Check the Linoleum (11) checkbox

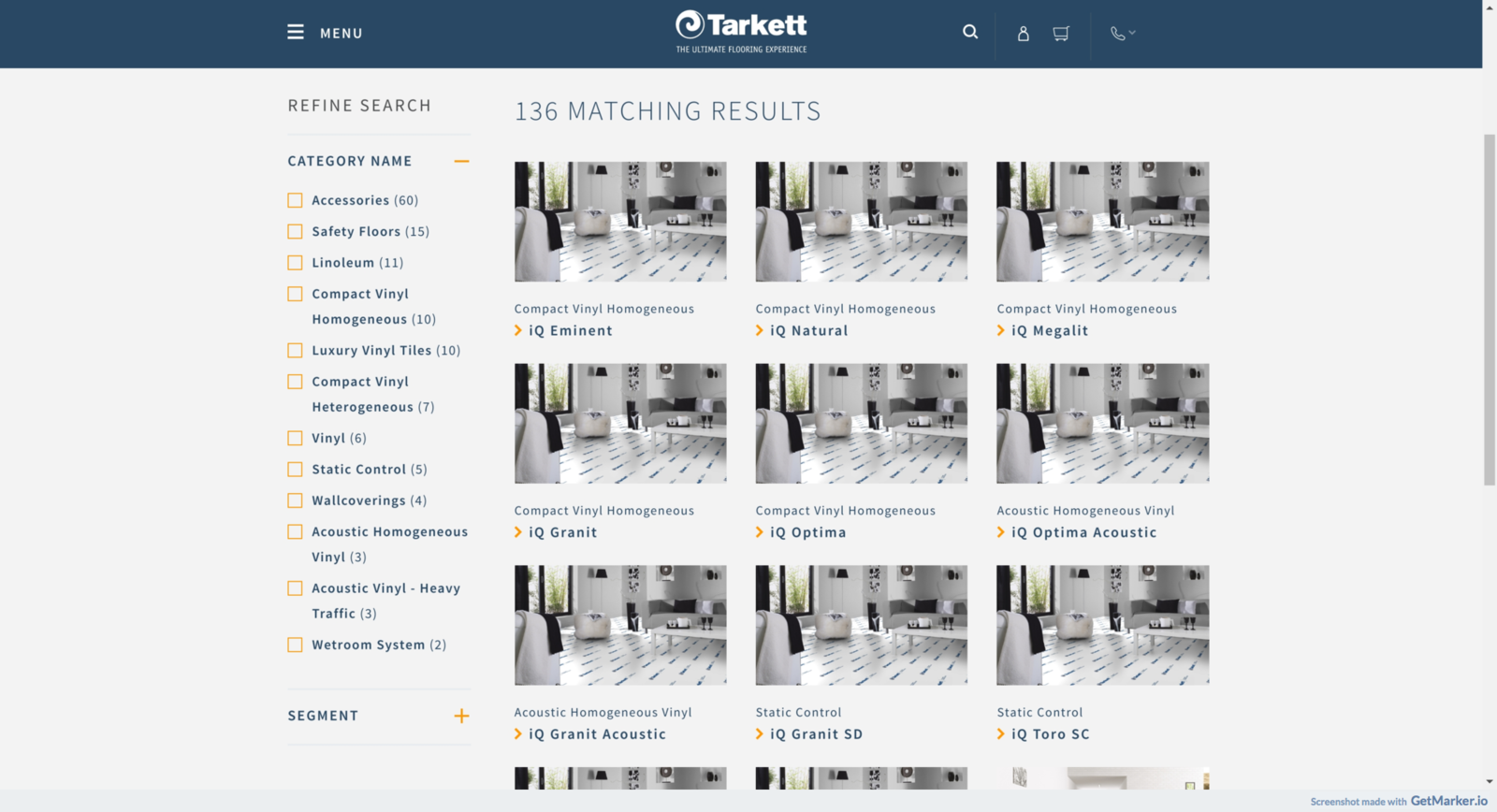click(295, 263)
